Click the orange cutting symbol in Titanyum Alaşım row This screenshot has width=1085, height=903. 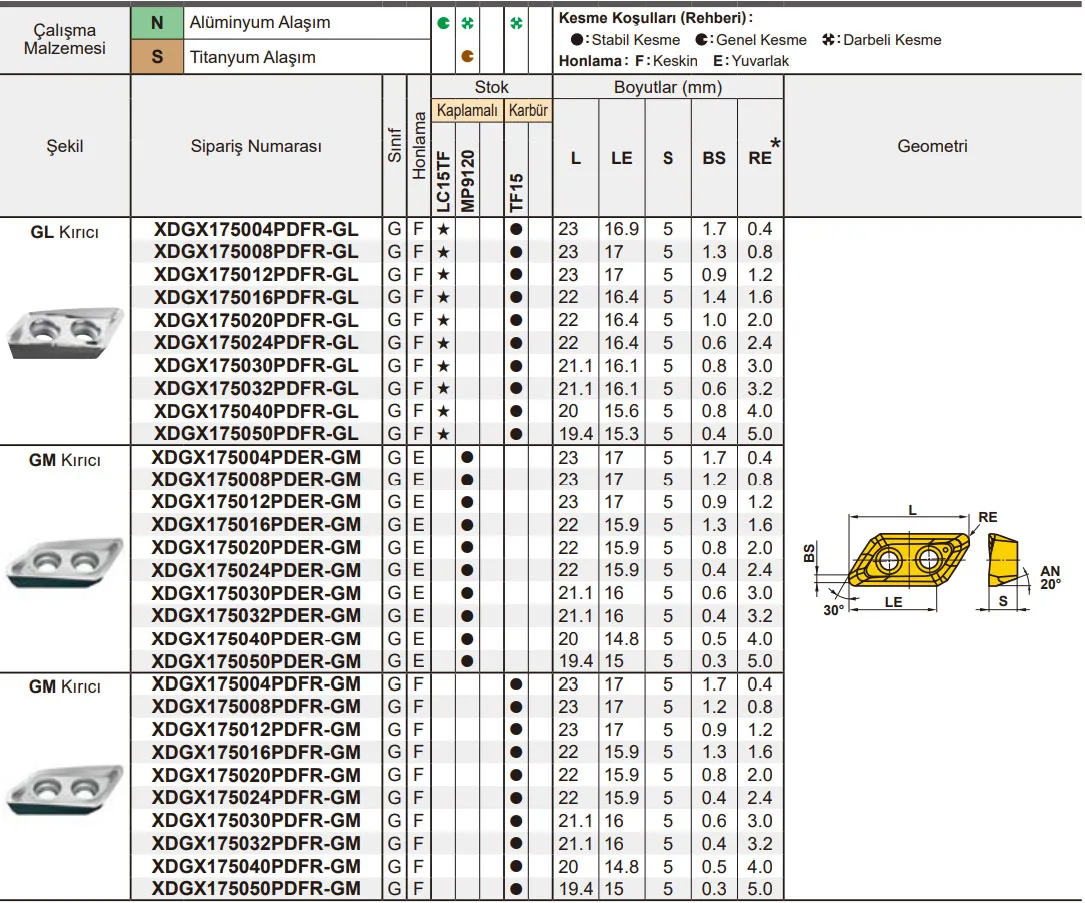[x=467, y=57]
